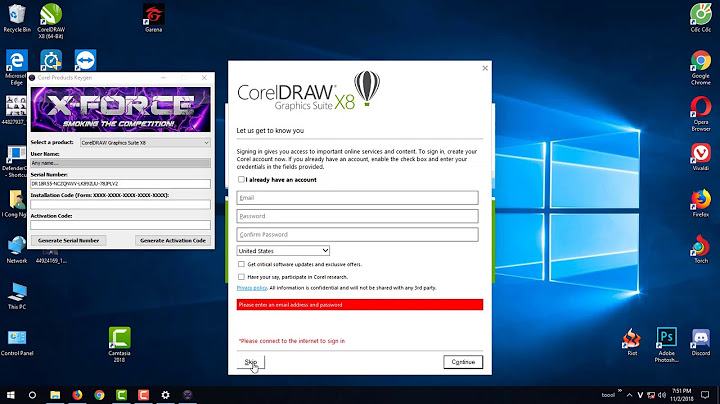The height and width of the screenshot is (404, 720).
Task: Open the Windows Start menu
Action: pos(11,395)
